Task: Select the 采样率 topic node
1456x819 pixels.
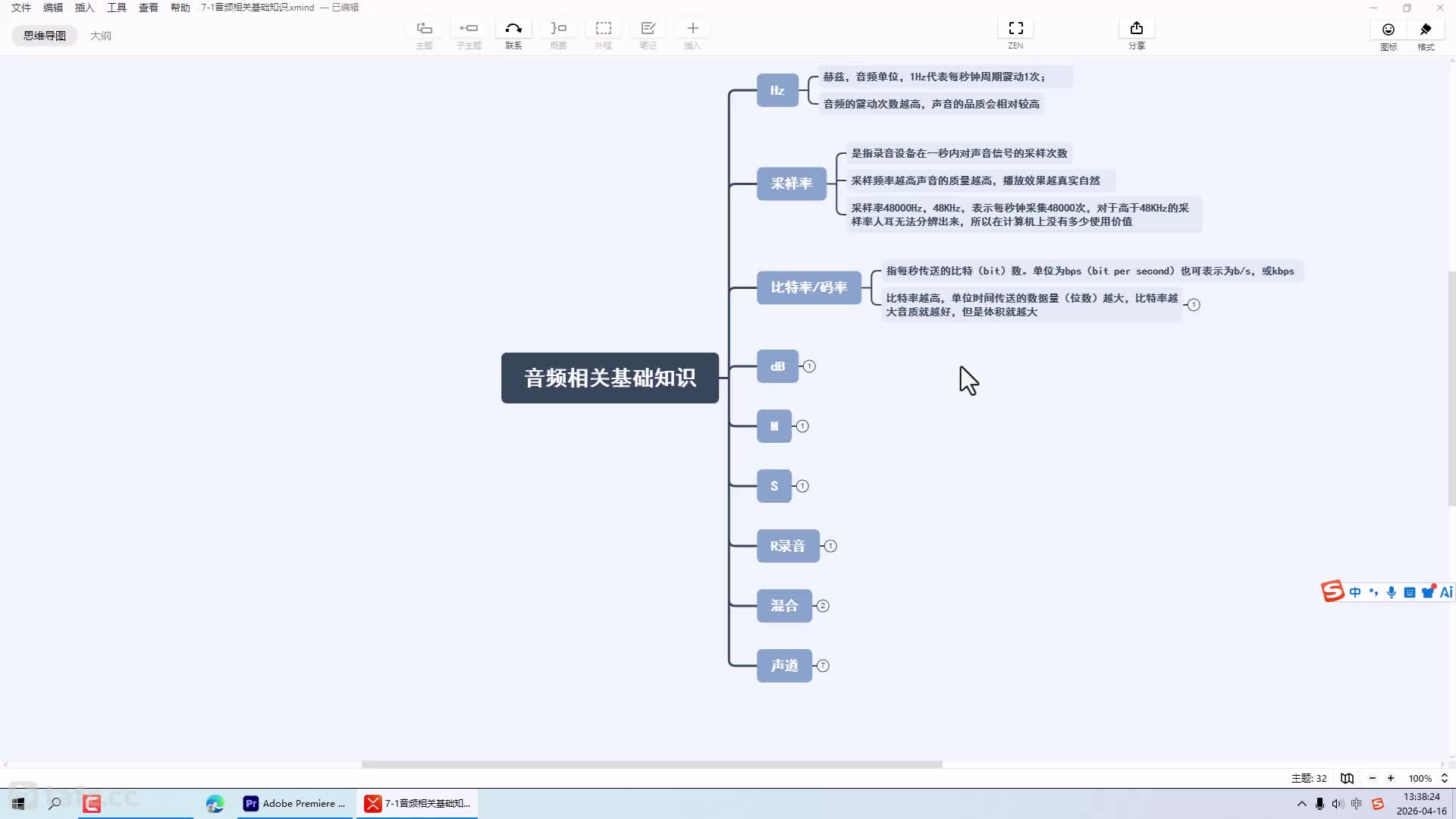Action: (791, 184)
